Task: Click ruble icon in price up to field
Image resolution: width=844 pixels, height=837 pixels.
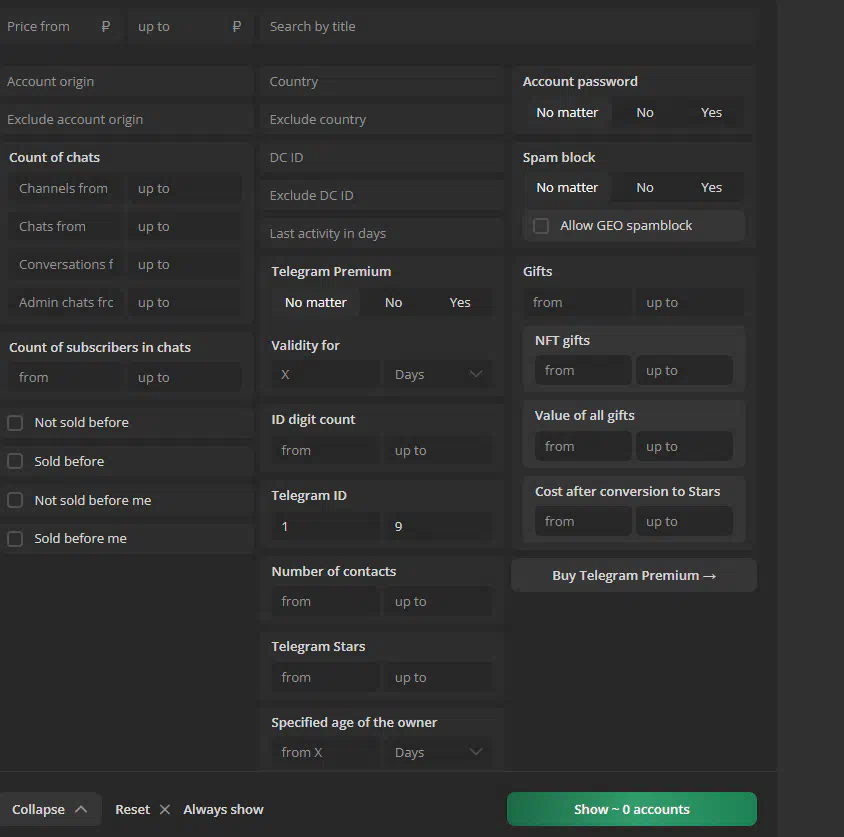Action: tap(236, 26)
